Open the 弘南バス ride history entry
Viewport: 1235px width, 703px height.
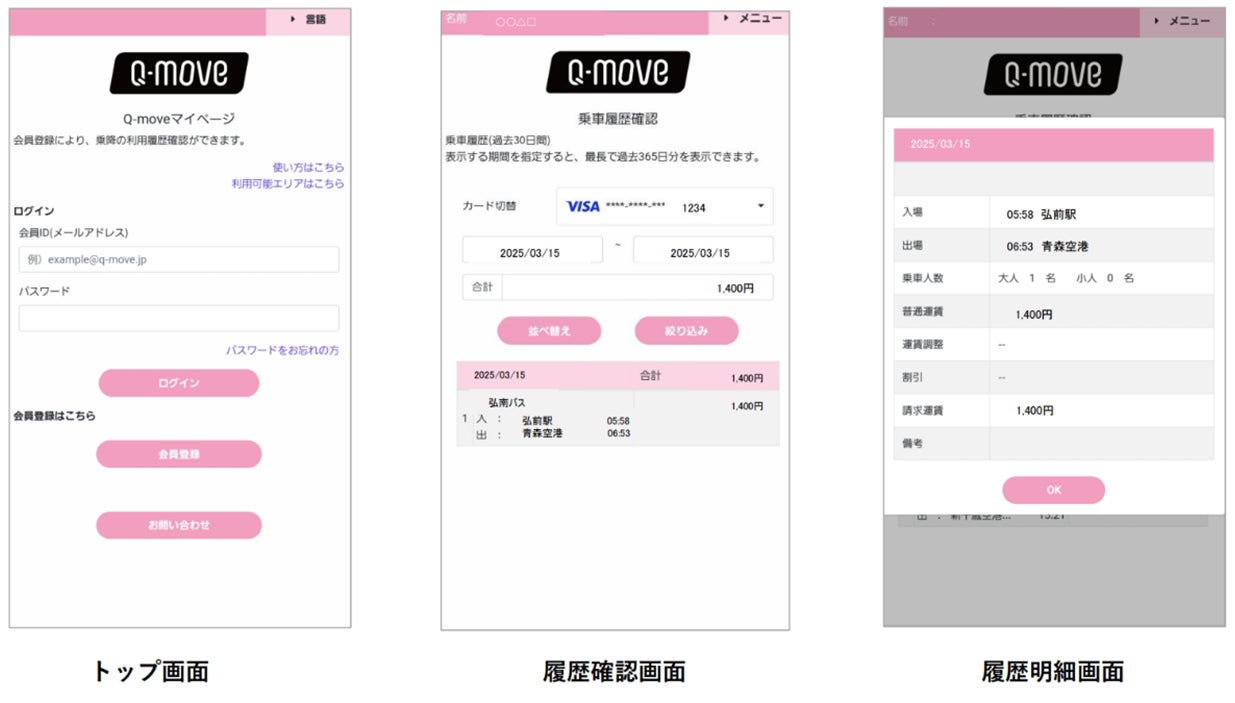point(618,418)
